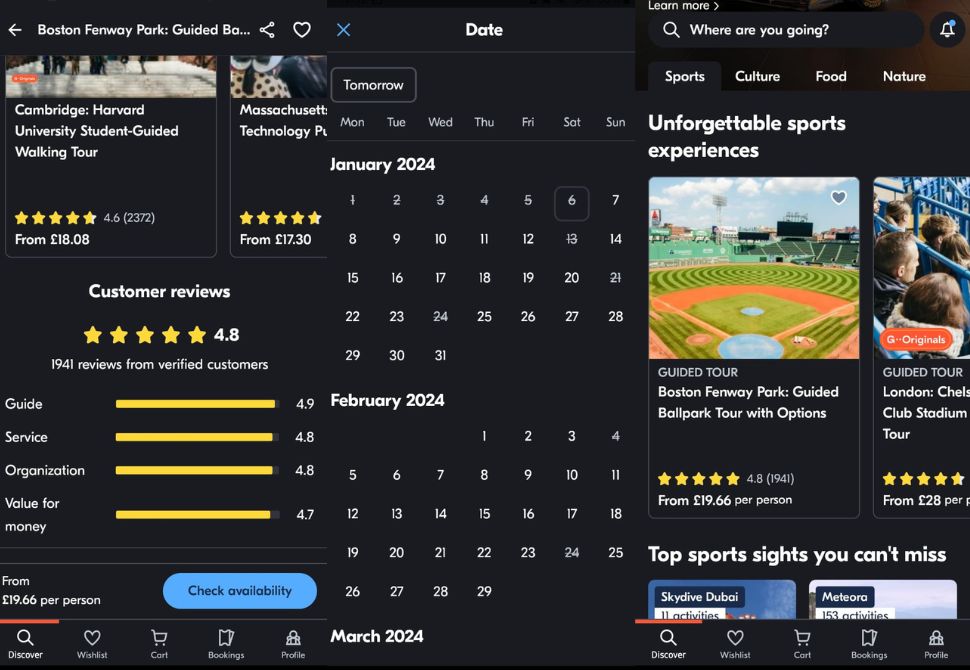Tap the Service rating bar

pos(197,437)
